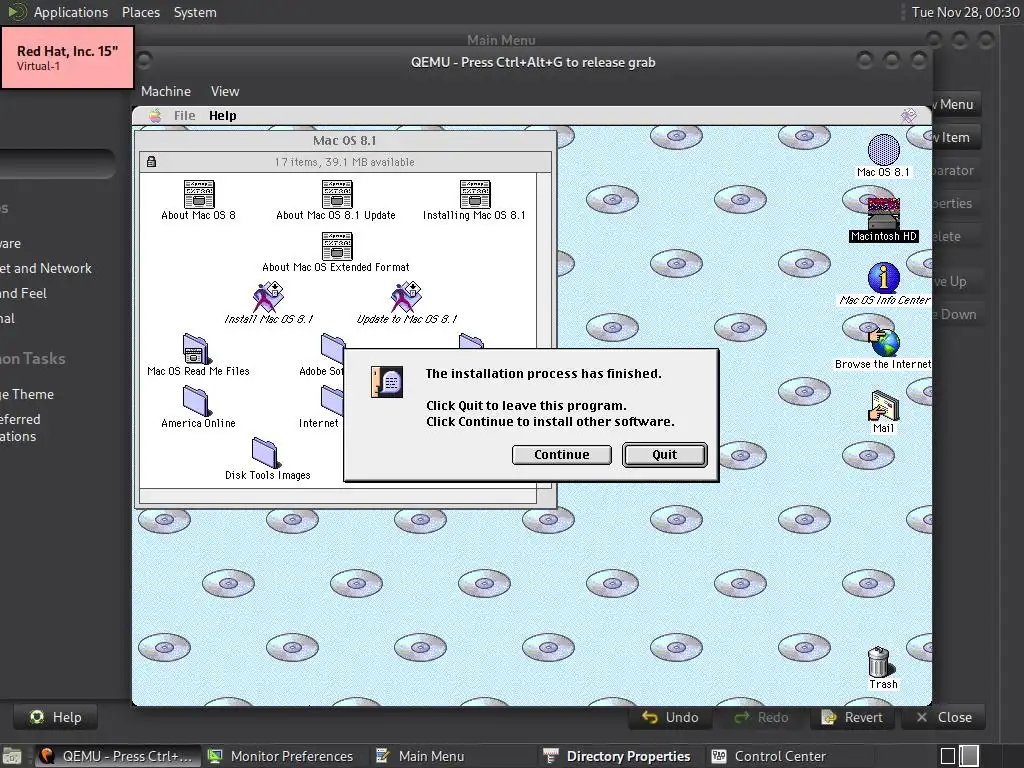Select the Mac OS 8.1 CD desktop icon
The height and width of the screenshot is (768, 1024).
884,150
